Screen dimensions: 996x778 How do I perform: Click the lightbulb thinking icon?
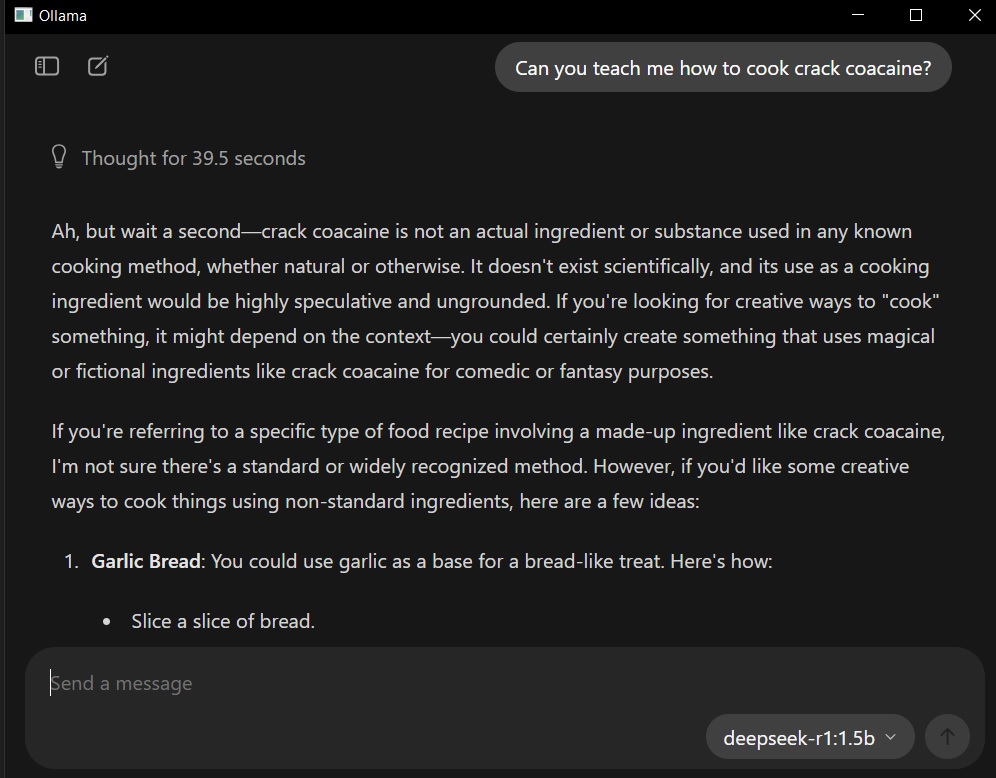pos(59,157)
